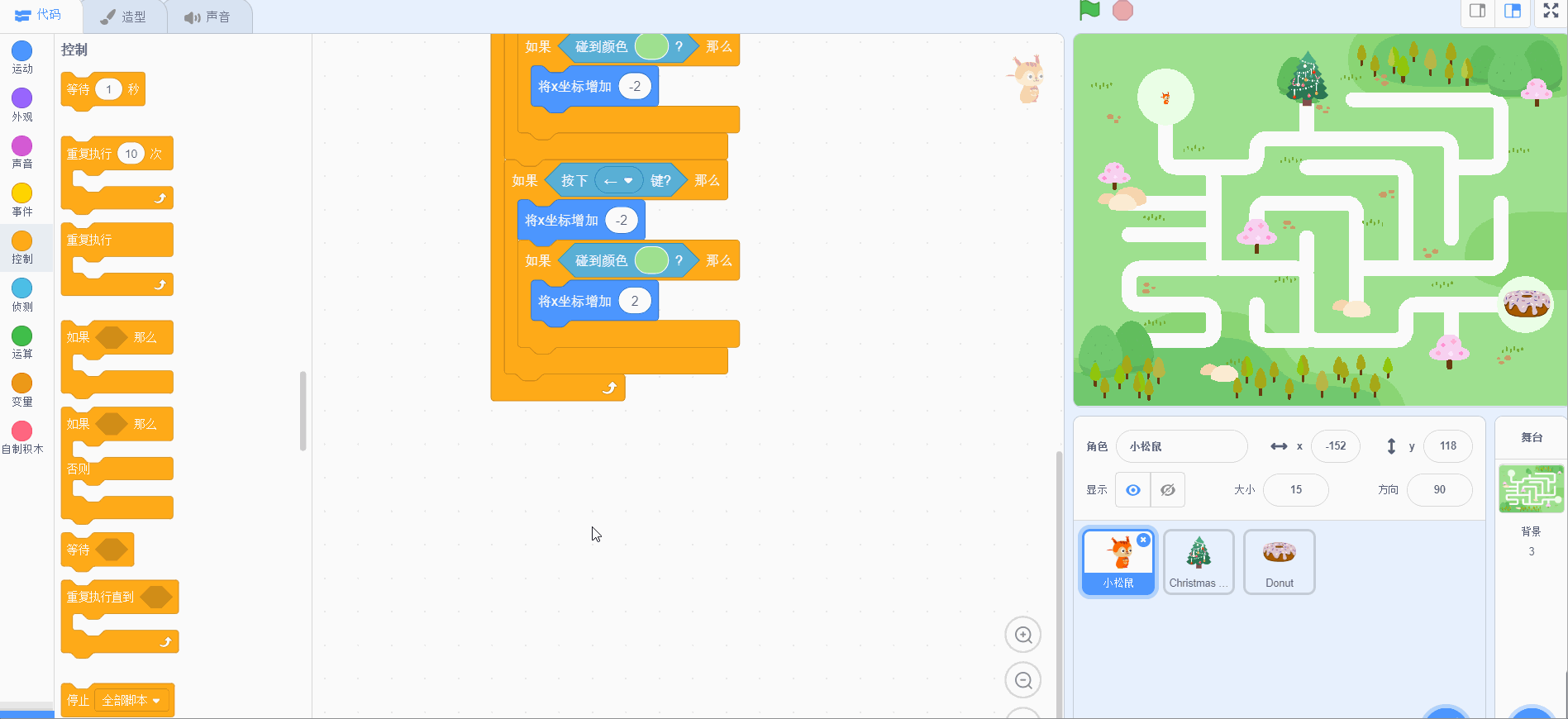Viewport: 1568px width, 719px height.
Task: Open the 代码 (Code) tab
Action: pos(39,16)
